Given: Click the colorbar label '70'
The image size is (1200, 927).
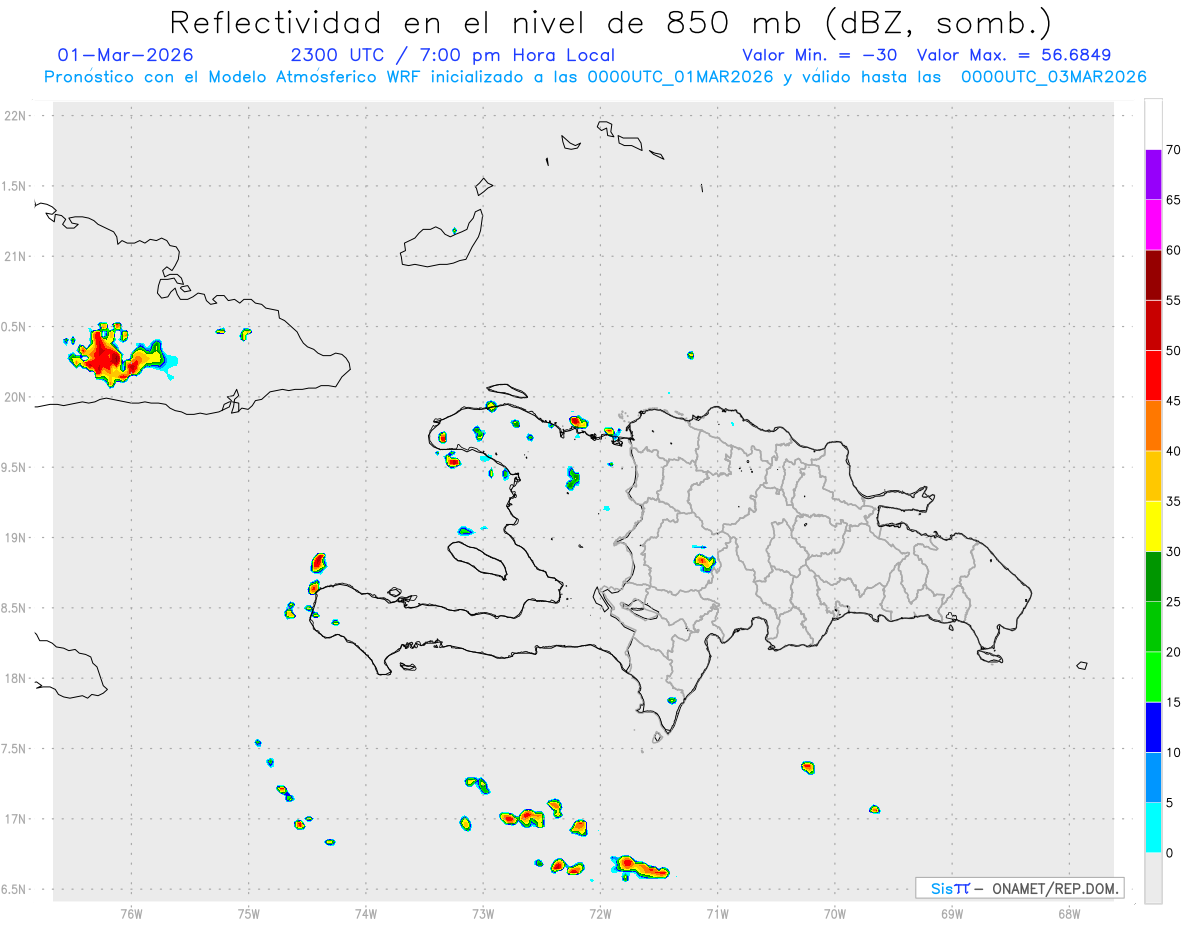Looking at the screenshot, I should click(1174, 149).
